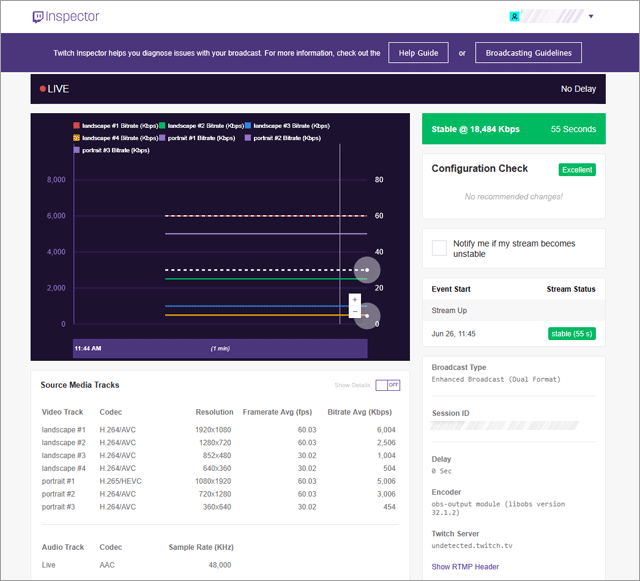Click the Stable @ 18,484 Kbps banner

pos(513,129)
